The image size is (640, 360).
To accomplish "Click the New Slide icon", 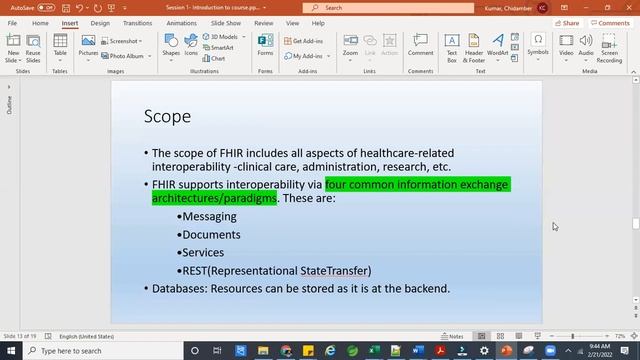I will 13,41.
